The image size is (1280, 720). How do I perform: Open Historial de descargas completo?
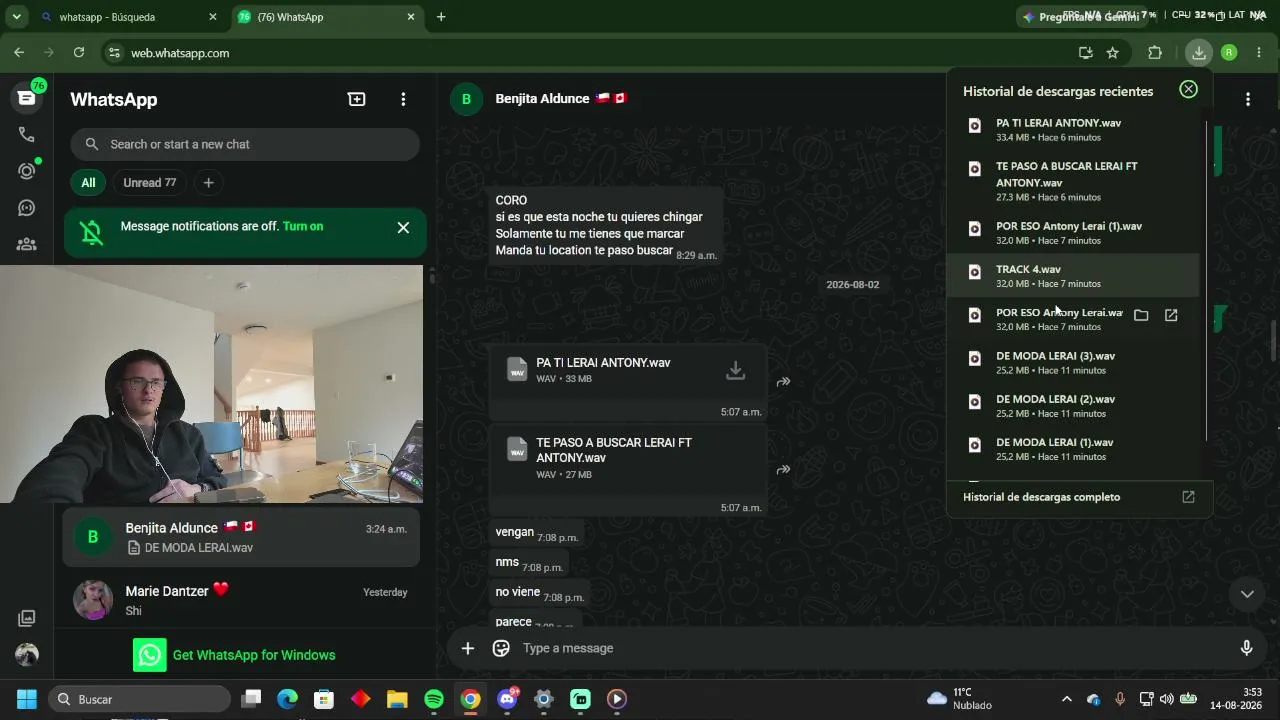[1079, 497]
